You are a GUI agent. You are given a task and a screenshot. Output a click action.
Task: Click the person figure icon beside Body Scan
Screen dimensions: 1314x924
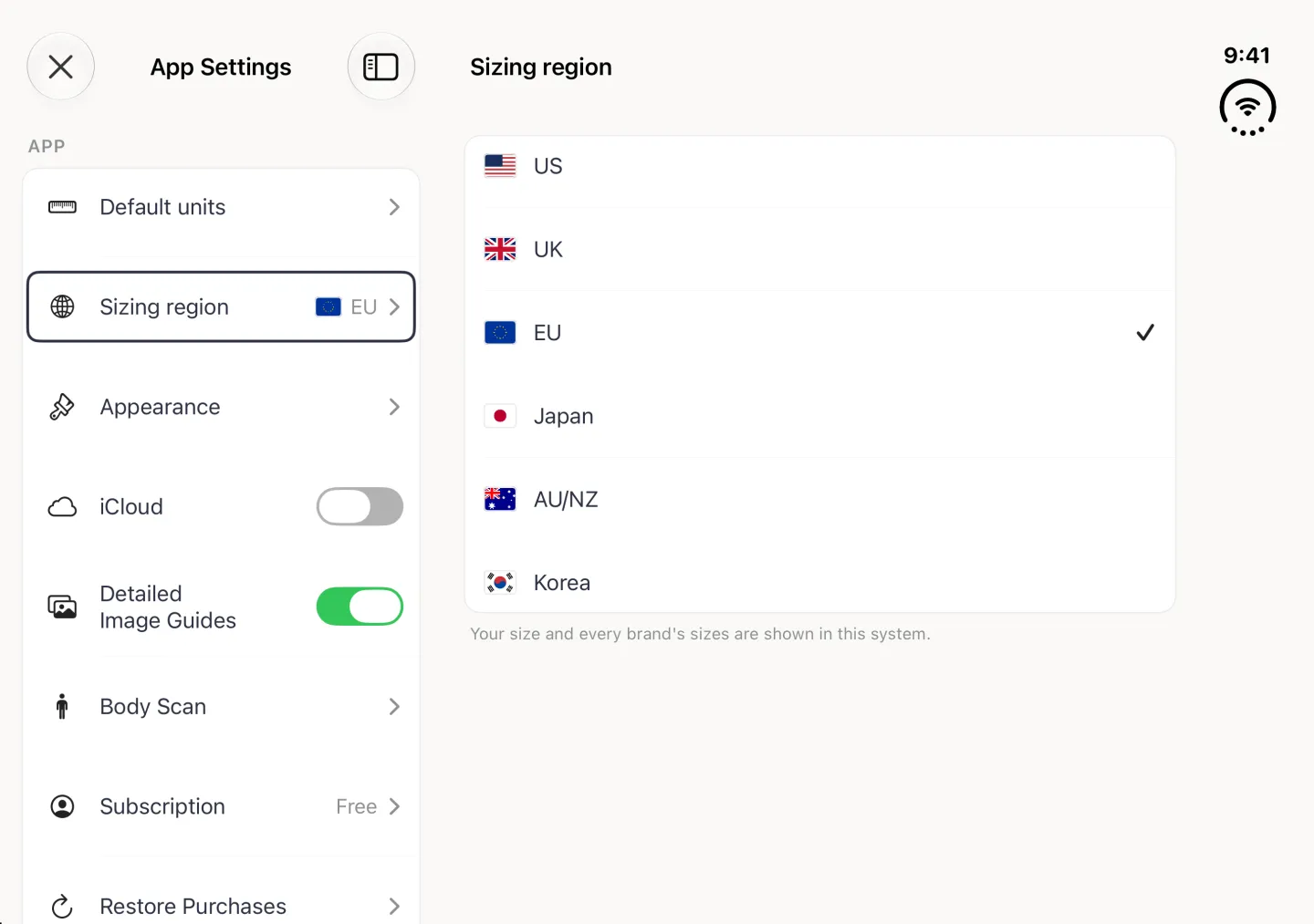[x=62, y=707]
